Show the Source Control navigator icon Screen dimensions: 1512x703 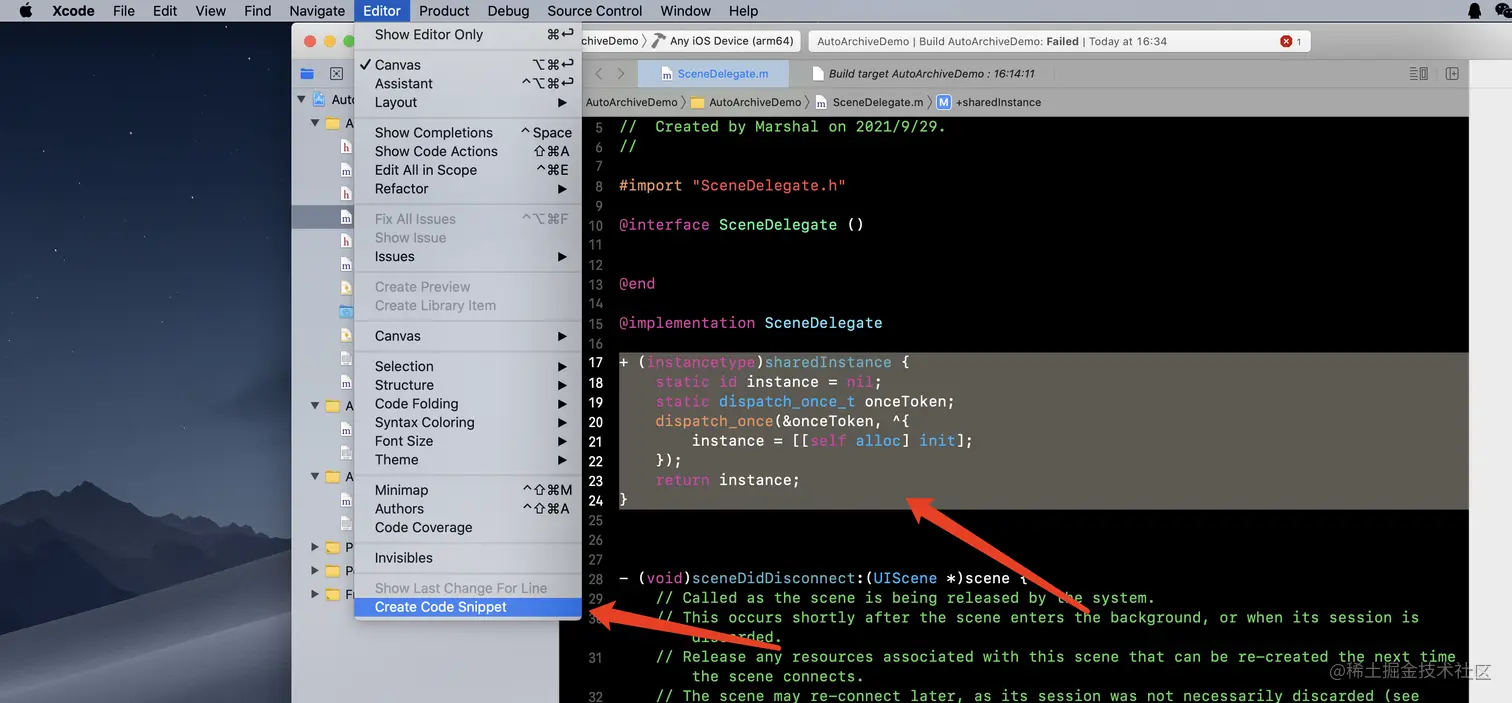[336, 74]
